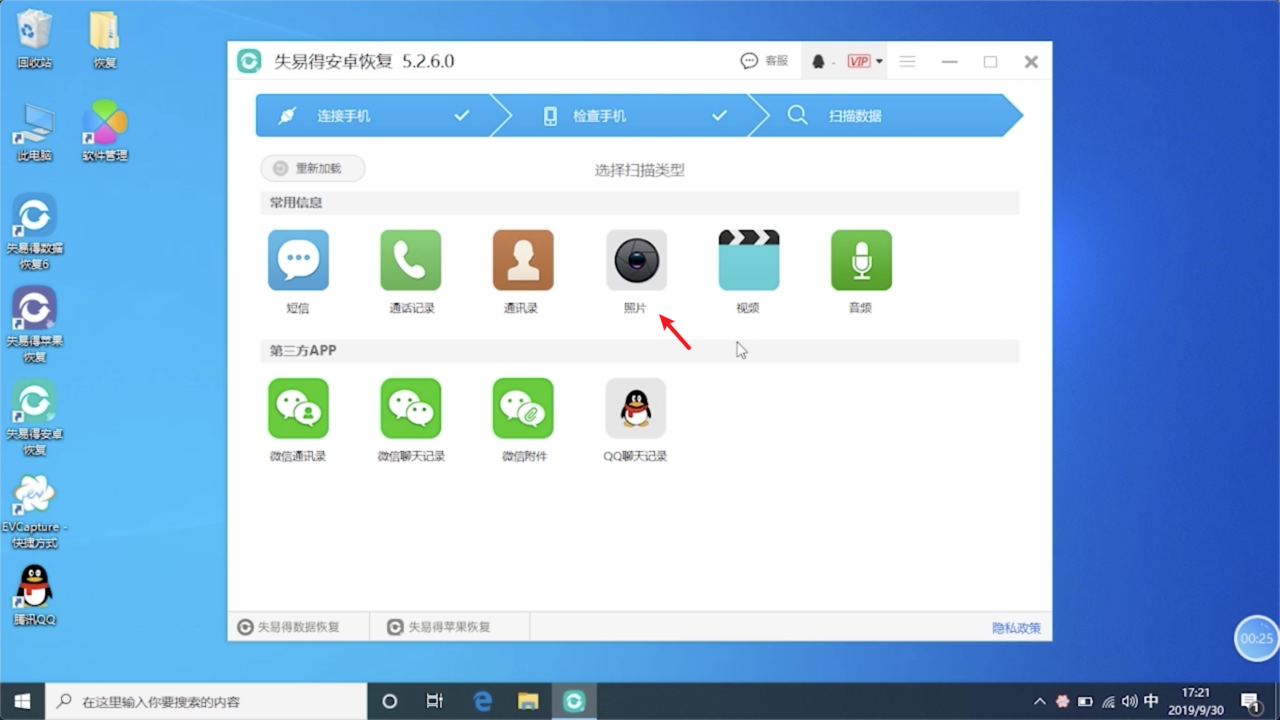
Task: Switch to 失易得苹果恢复 bottom link
Action: [440, 627]
